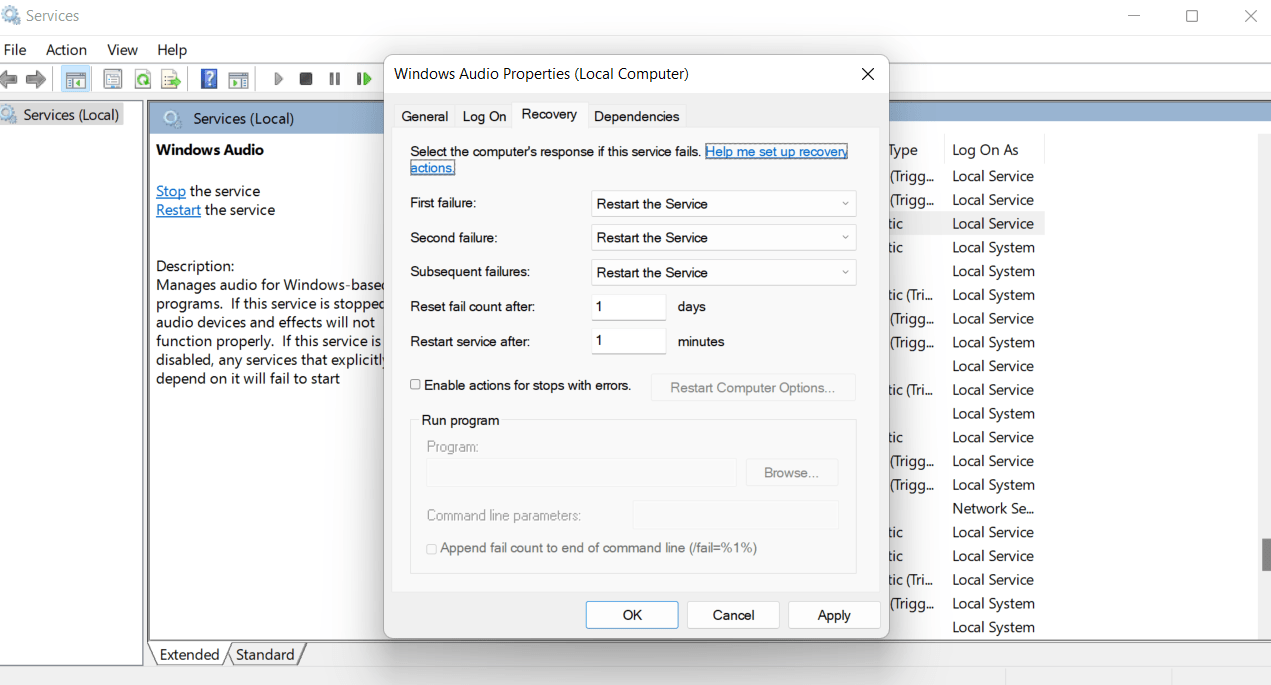The width and height of the screenshot is (1271, 685).
Task: Apply the recovery settings
Action: click(834, 614)
